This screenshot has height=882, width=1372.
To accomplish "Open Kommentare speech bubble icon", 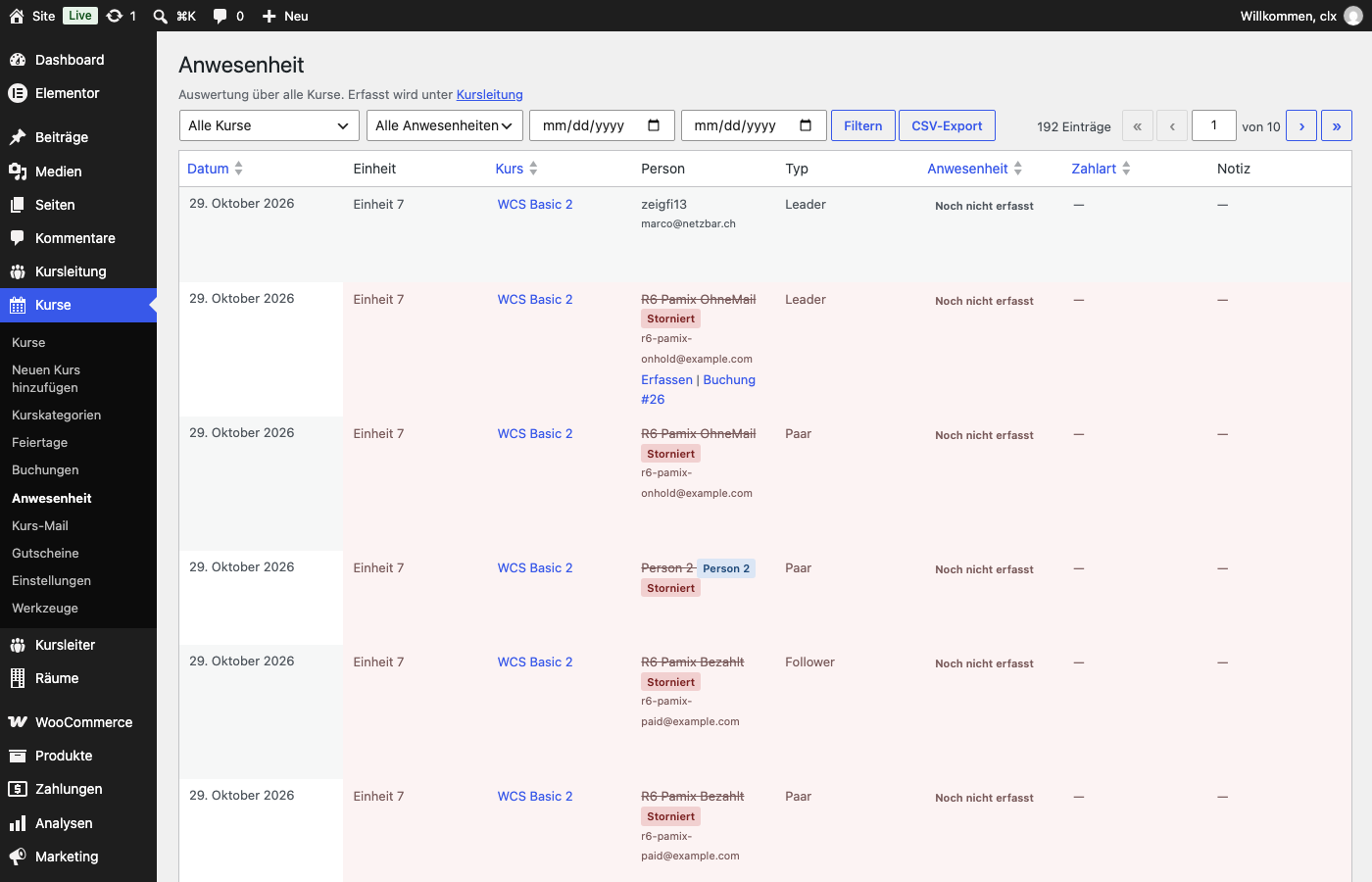I will (18, 238).
